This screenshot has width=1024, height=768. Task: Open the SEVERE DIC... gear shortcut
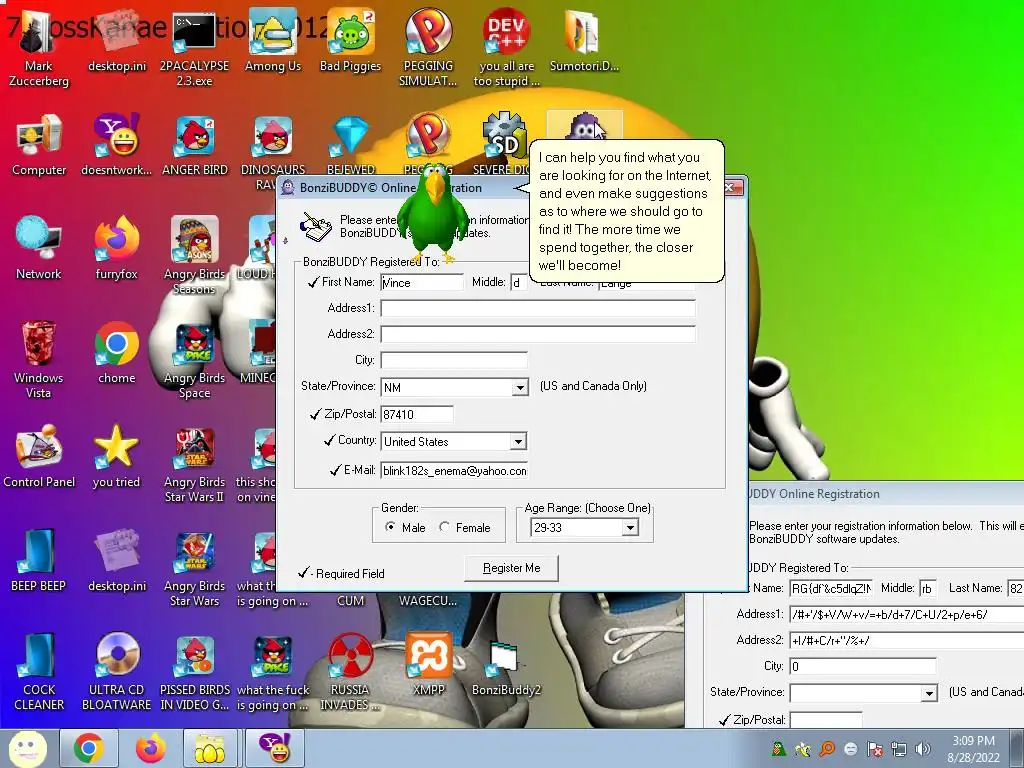point(505,145)
